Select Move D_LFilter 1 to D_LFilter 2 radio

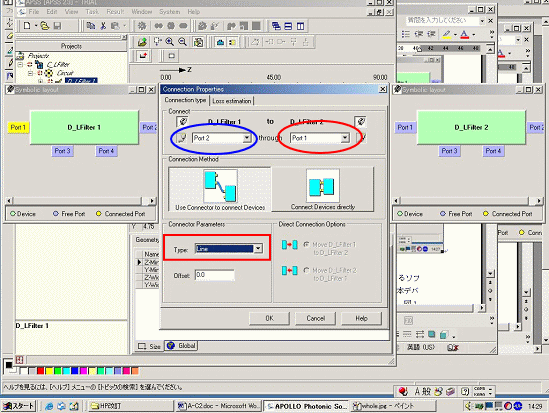coord(307,244)
